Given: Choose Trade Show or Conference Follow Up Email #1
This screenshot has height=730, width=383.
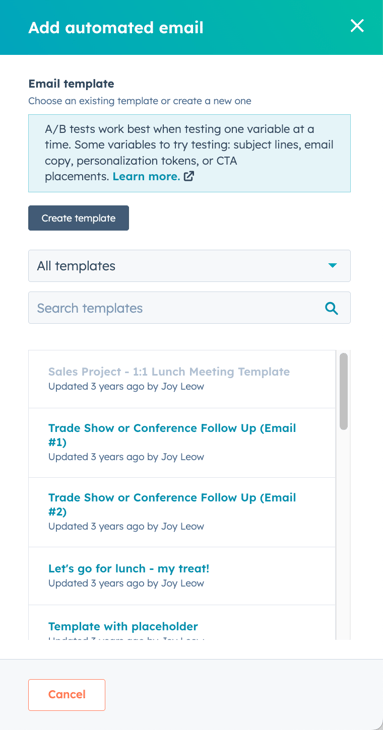Looking at the screenshot, I should coord(182,443).
